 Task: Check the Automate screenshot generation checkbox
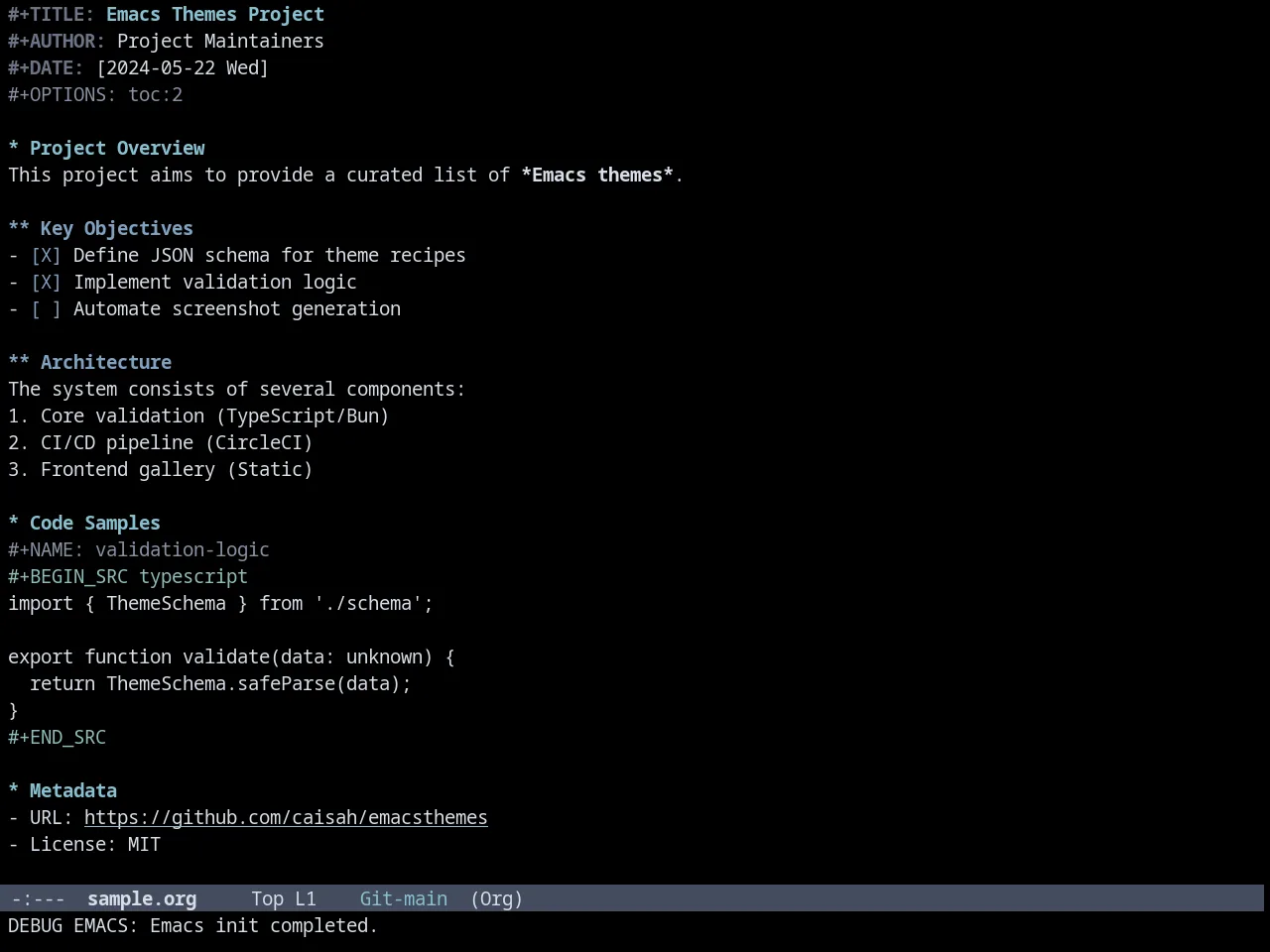point(46,309)
